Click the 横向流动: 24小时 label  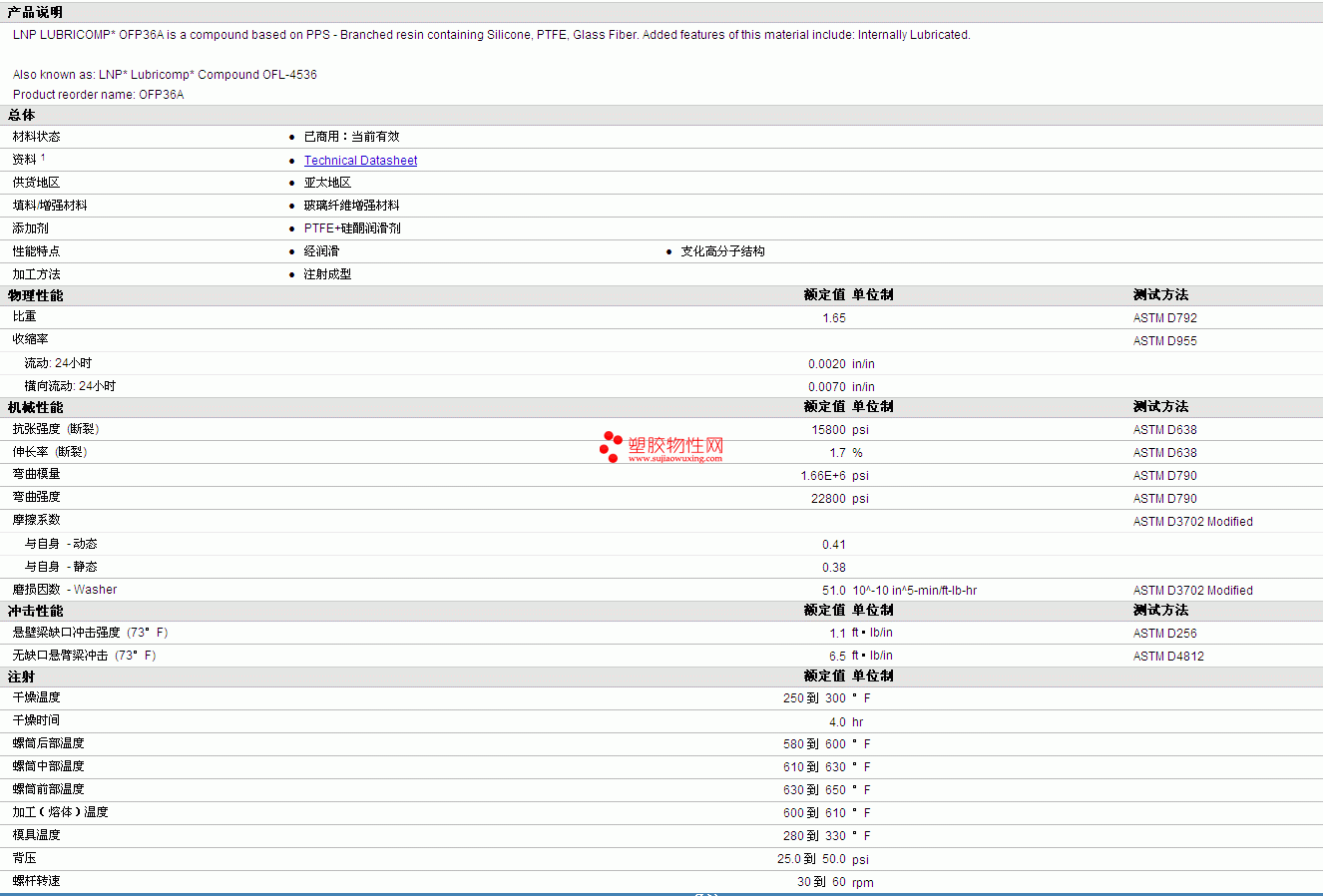click(x=70, y=386)
